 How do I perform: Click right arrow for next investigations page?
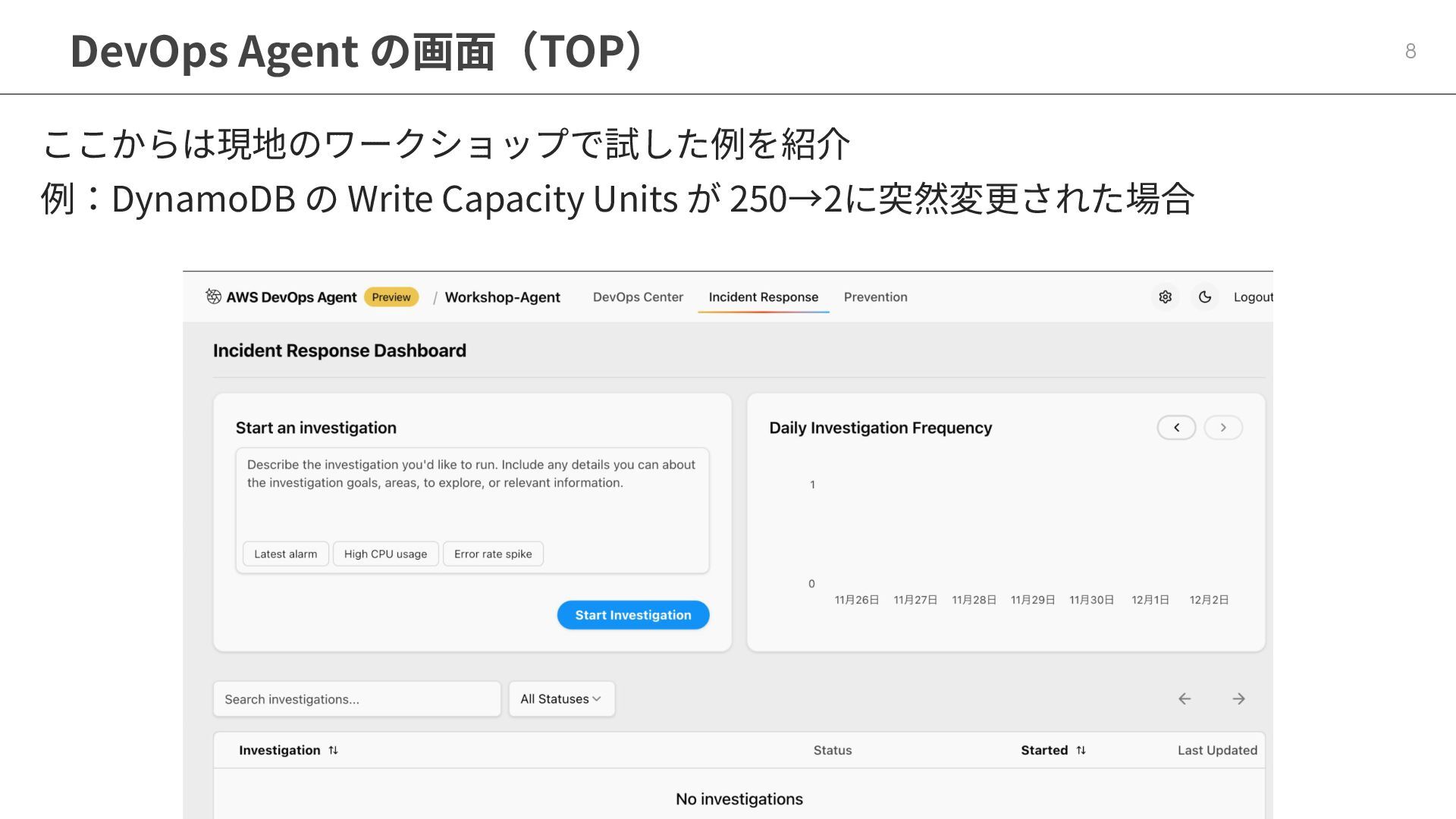(x=1238, y=699)
